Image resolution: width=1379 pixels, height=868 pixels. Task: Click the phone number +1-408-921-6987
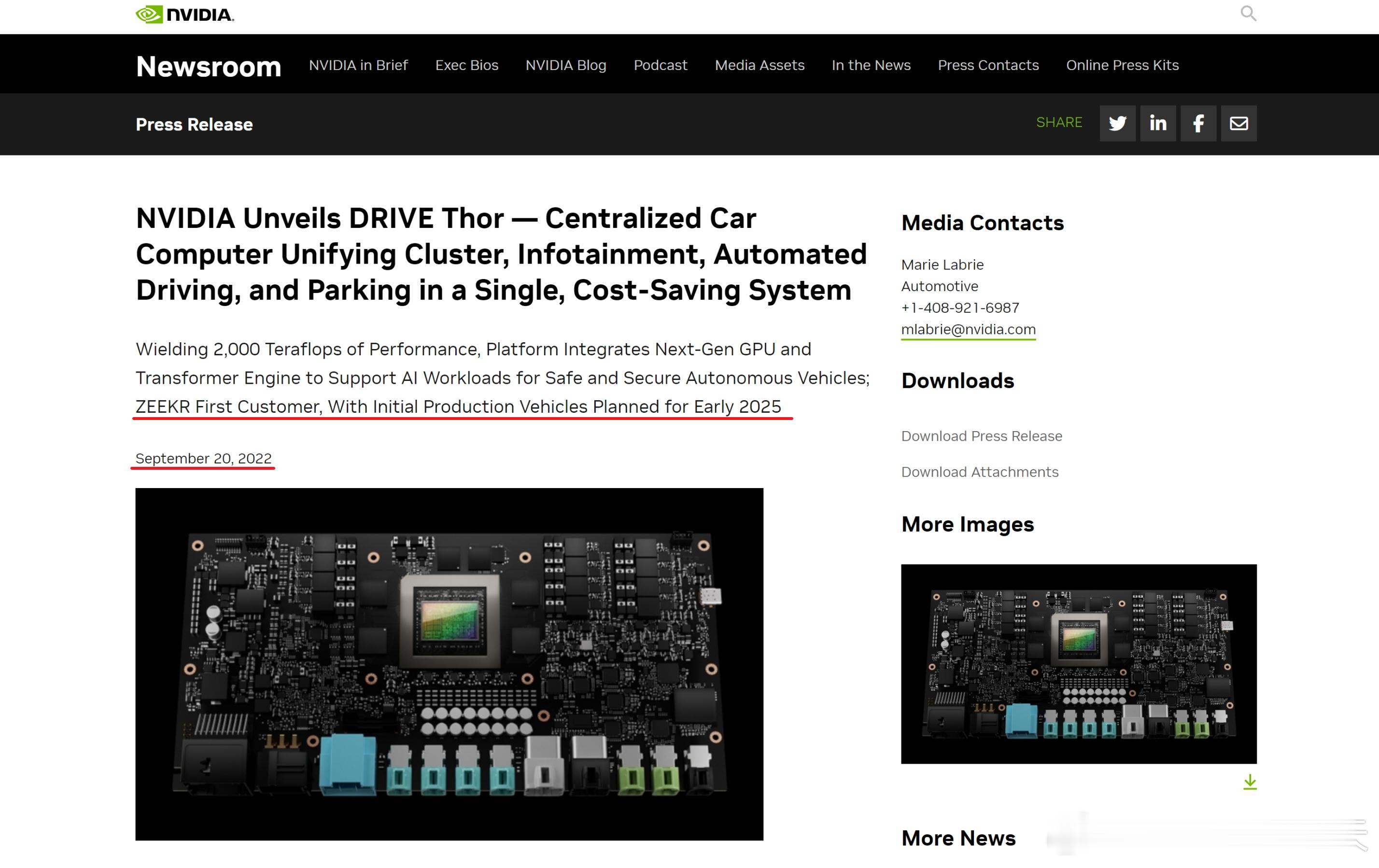click(x=960, y=308)
